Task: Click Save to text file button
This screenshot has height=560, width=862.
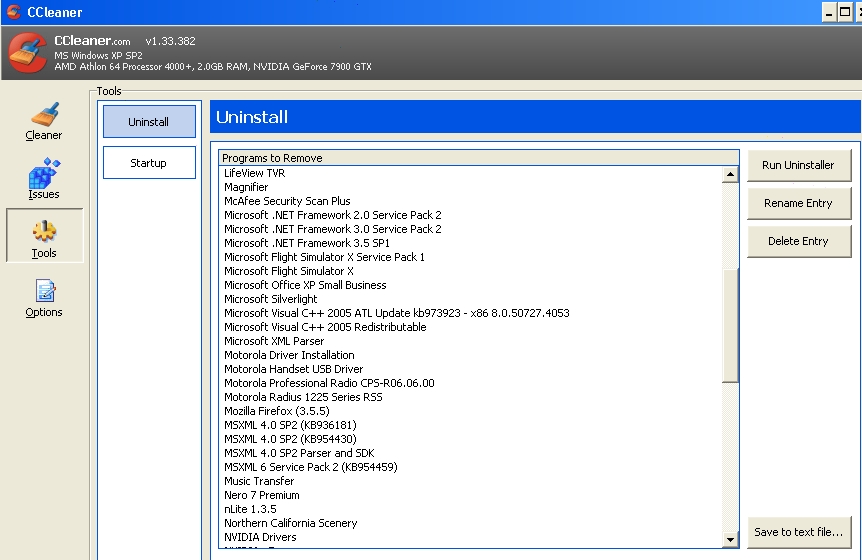Action: point(798,532)
